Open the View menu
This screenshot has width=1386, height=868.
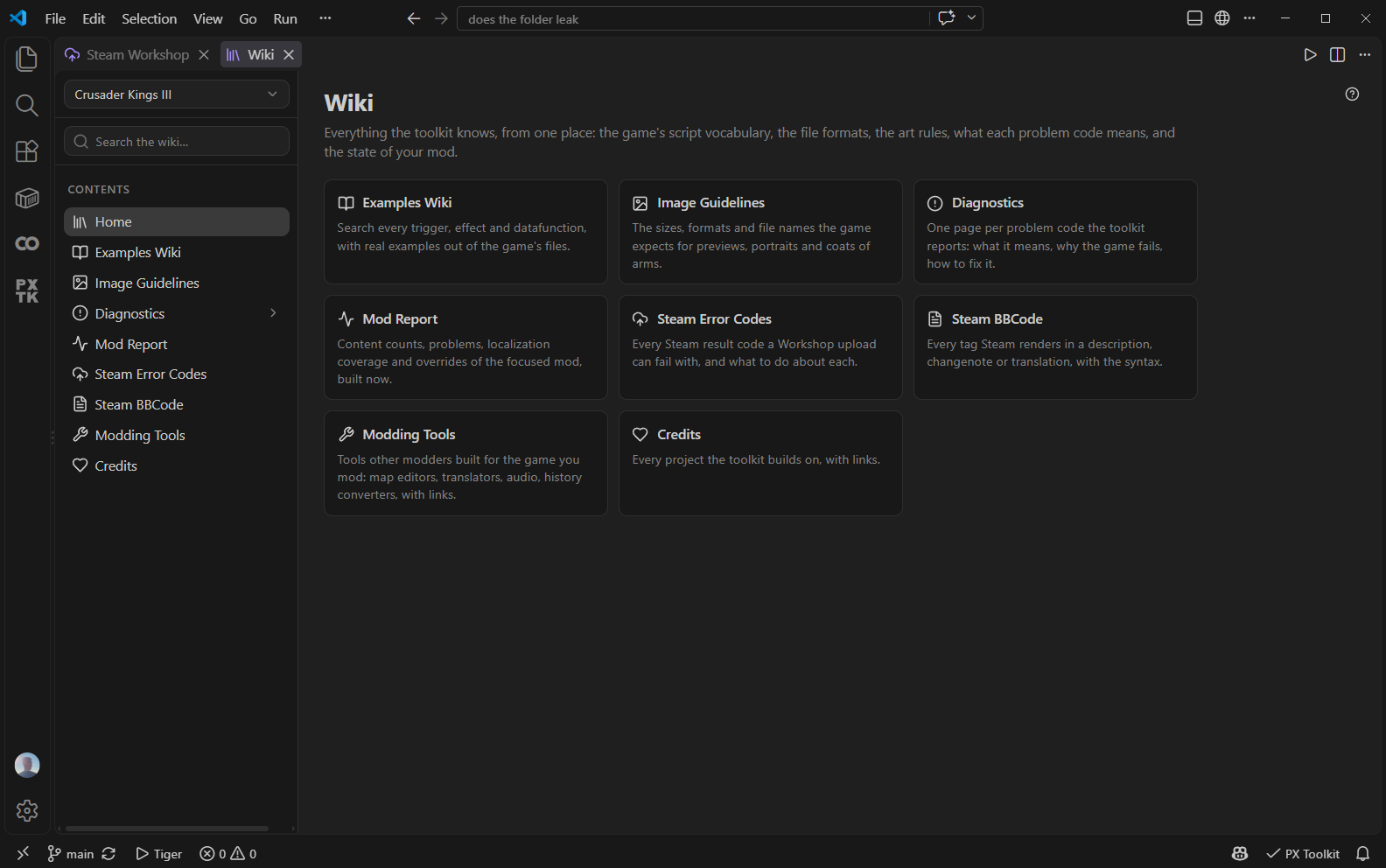pyautogui.click(x=207, y=18)
